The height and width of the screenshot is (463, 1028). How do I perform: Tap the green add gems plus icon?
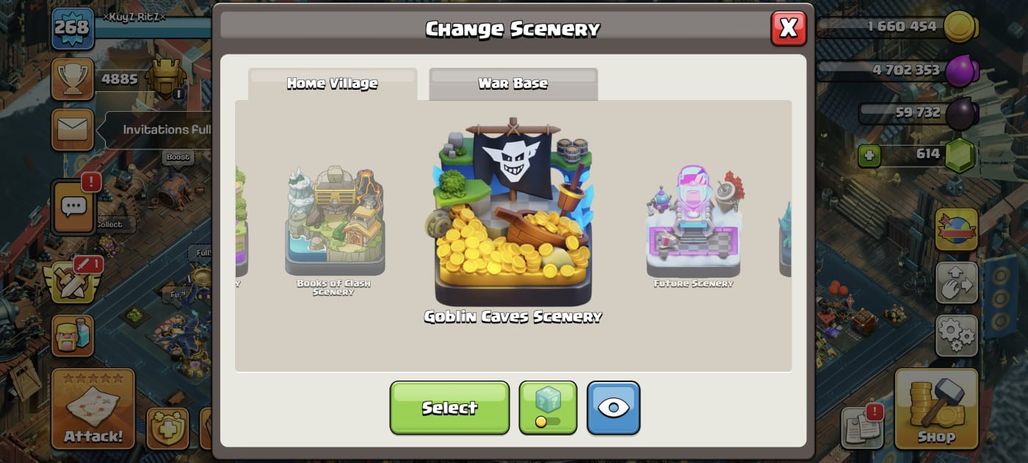[869, 156]
